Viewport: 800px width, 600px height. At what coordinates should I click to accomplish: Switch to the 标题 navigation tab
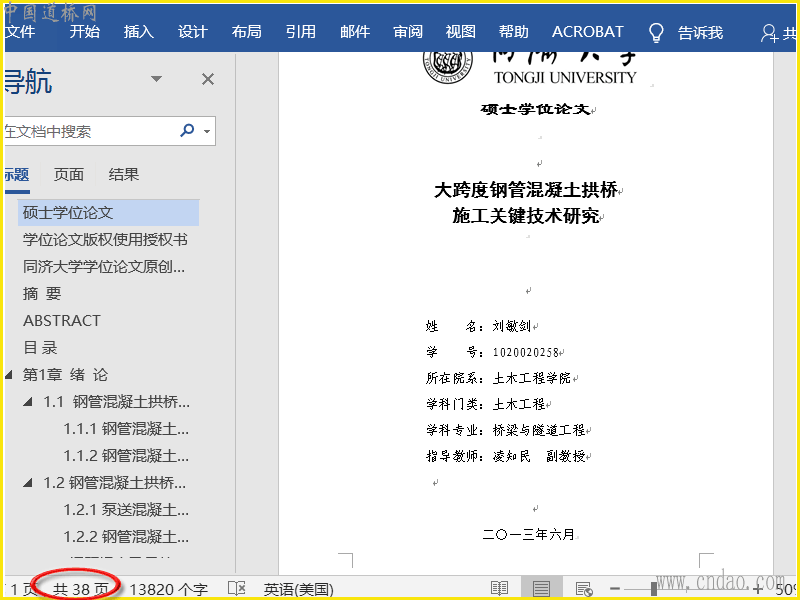pos(17,175)
